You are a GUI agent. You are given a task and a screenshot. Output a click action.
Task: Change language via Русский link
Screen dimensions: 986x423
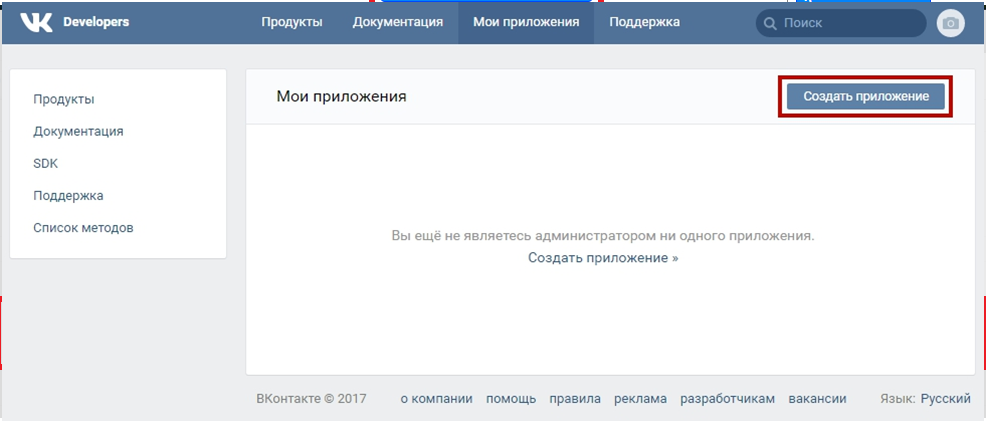[946, 398]
